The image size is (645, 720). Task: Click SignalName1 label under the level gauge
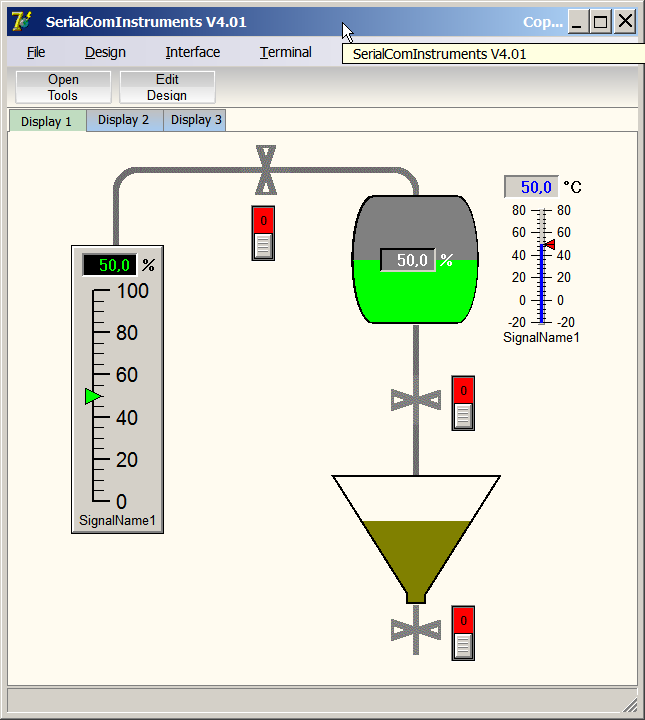click(117, 520)
